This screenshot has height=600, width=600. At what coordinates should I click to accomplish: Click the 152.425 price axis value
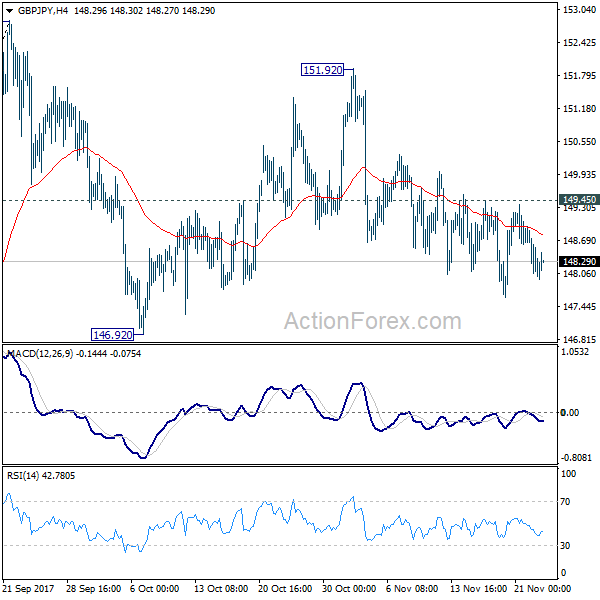[x=579, y=42]
